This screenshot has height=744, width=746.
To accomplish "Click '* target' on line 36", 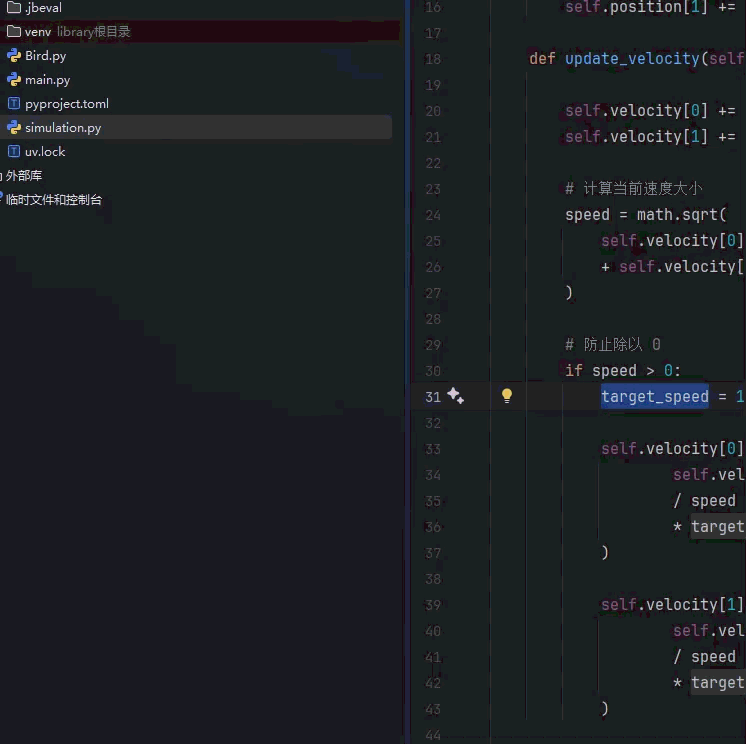I will pos(708,527).
